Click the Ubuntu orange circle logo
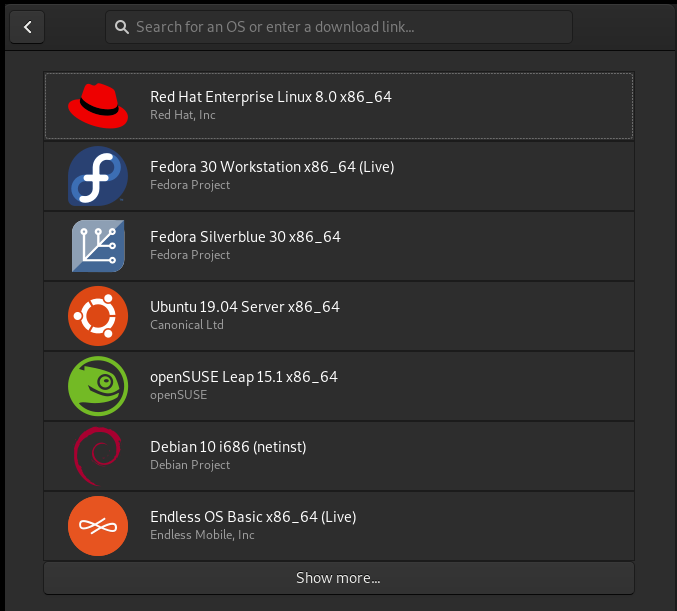677x611 pixels. [x=98, y=316]
